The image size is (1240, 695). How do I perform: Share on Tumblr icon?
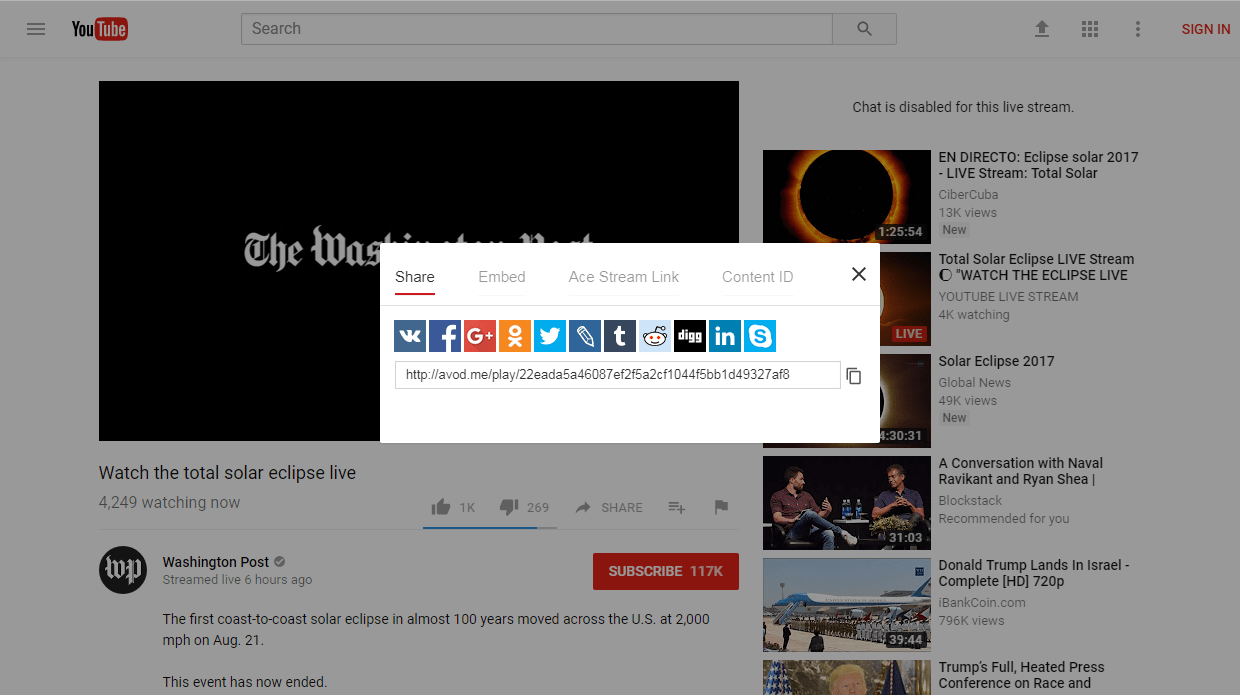click(620, 336)
